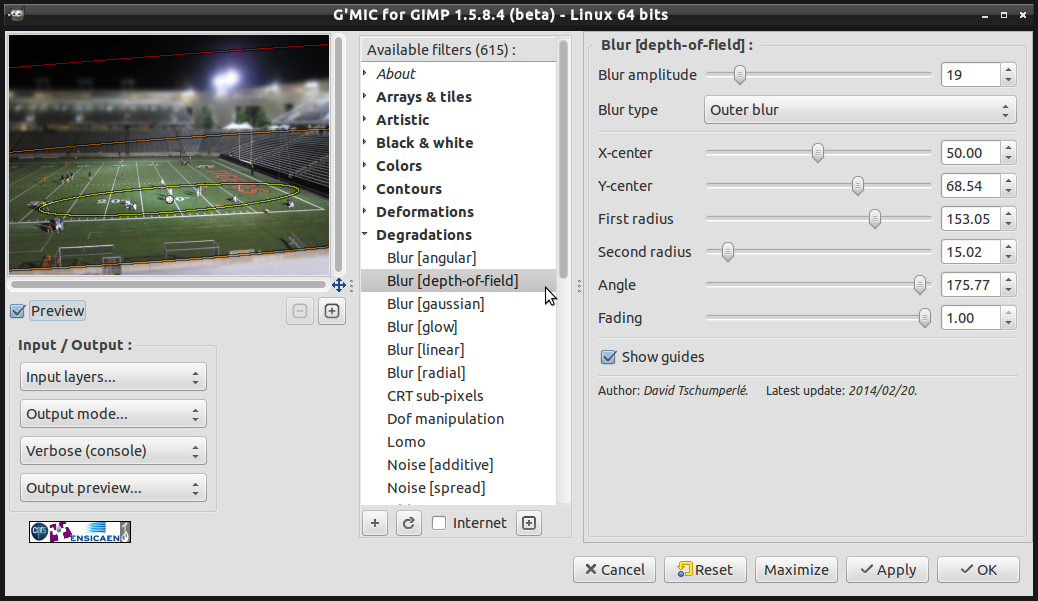Screen dimensions: 1038x601
Task: Click the Maximize button
Action: point(796,570)
